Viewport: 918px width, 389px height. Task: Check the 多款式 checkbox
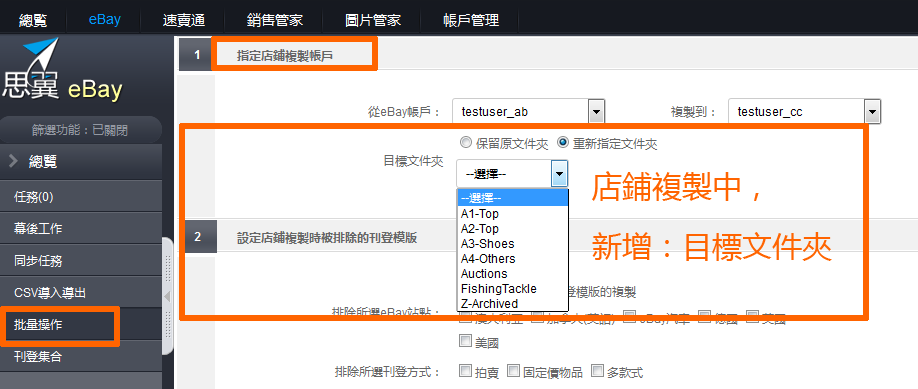[x=597, y=370]
